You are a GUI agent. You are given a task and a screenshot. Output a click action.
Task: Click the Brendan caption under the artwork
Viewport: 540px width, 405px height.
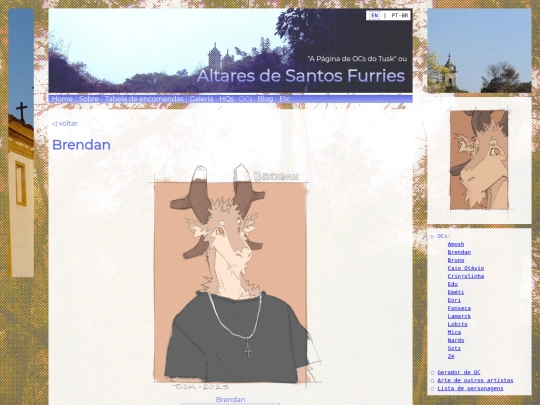coord(230,399)
